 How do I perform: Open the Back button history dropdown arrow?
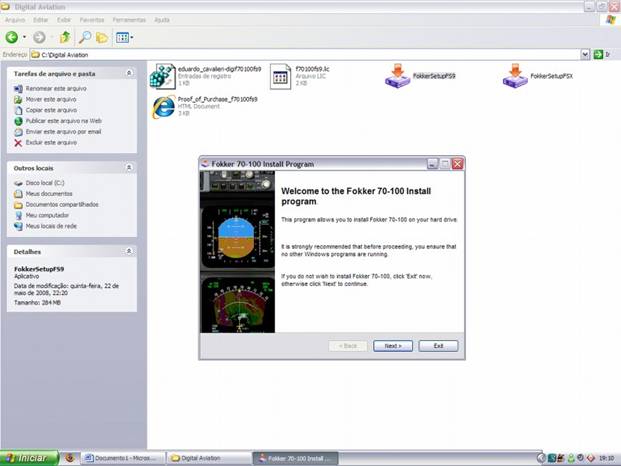24,37
